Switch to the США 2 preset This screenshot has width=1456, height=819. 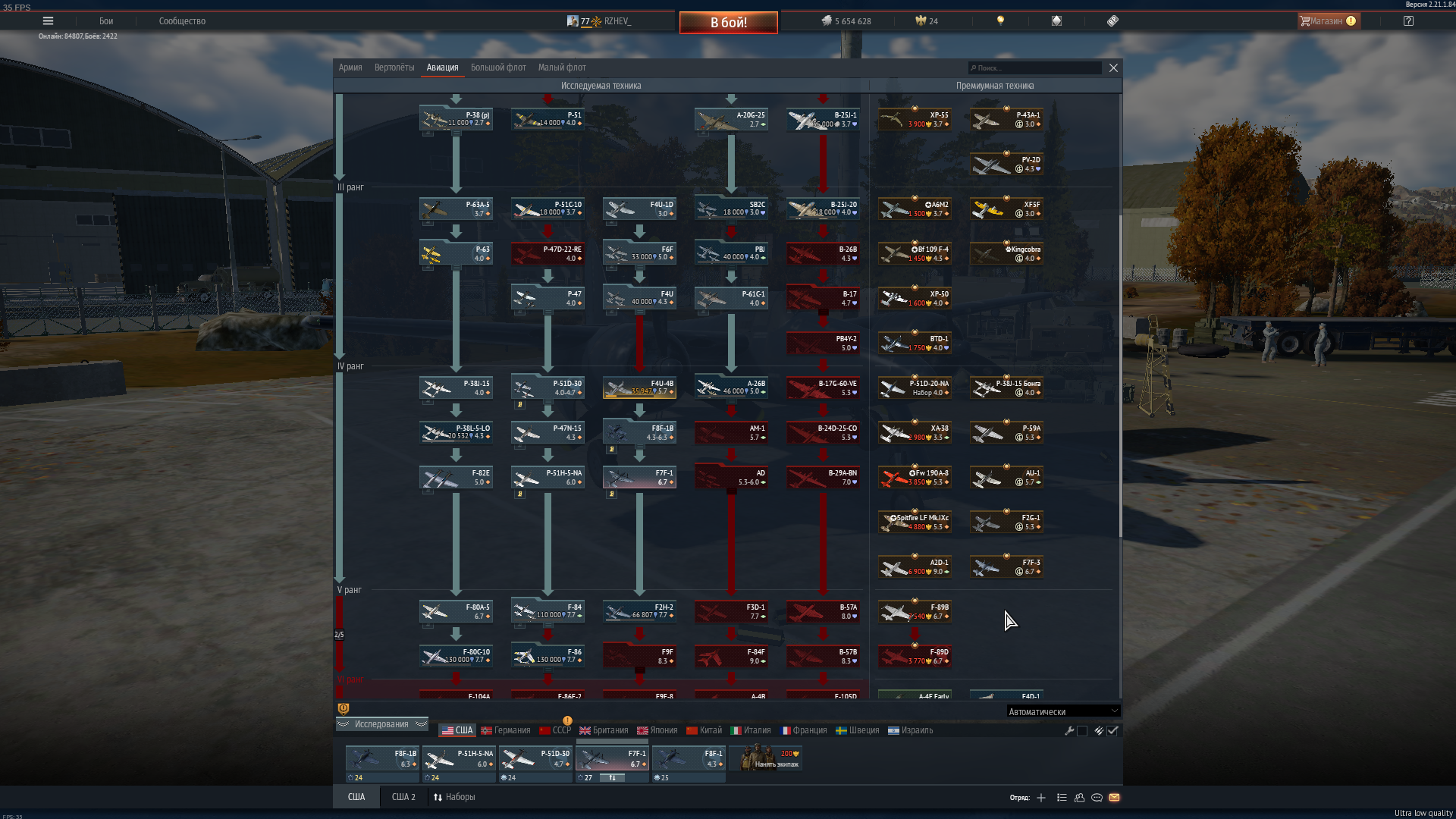(x=403, y=797)
